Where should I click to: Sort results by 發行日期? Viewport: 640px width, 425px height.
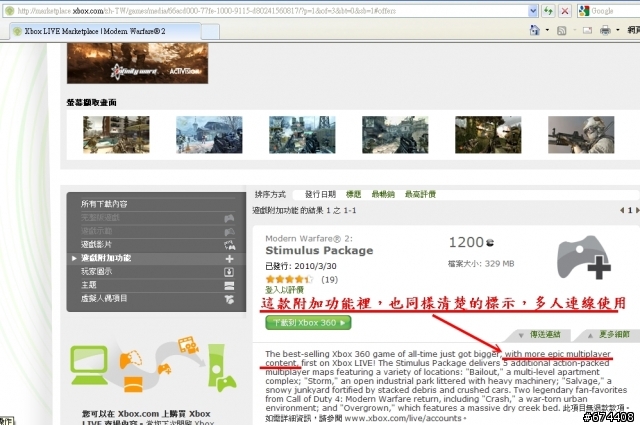point(320,194)
